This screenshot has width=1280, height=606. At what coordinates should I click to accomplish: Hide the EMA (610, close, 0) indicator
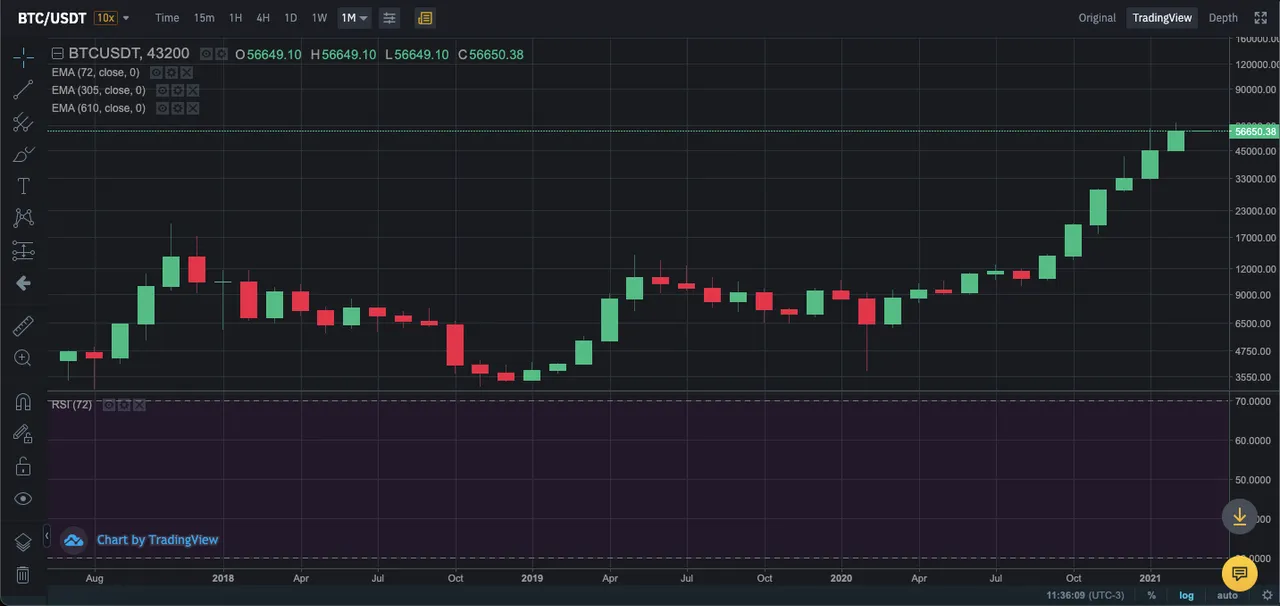click(162, 108)
